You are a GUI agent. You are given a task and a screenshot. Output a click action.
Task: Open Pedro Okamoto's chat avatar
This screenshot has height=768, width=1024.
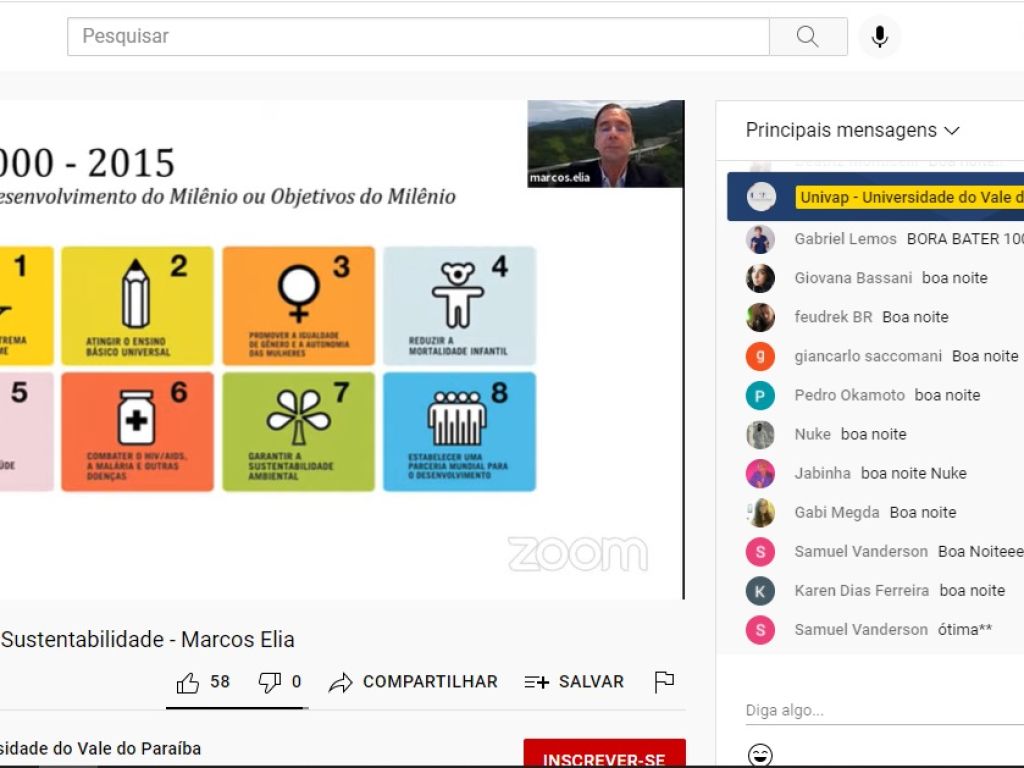[x=760, y=396]
